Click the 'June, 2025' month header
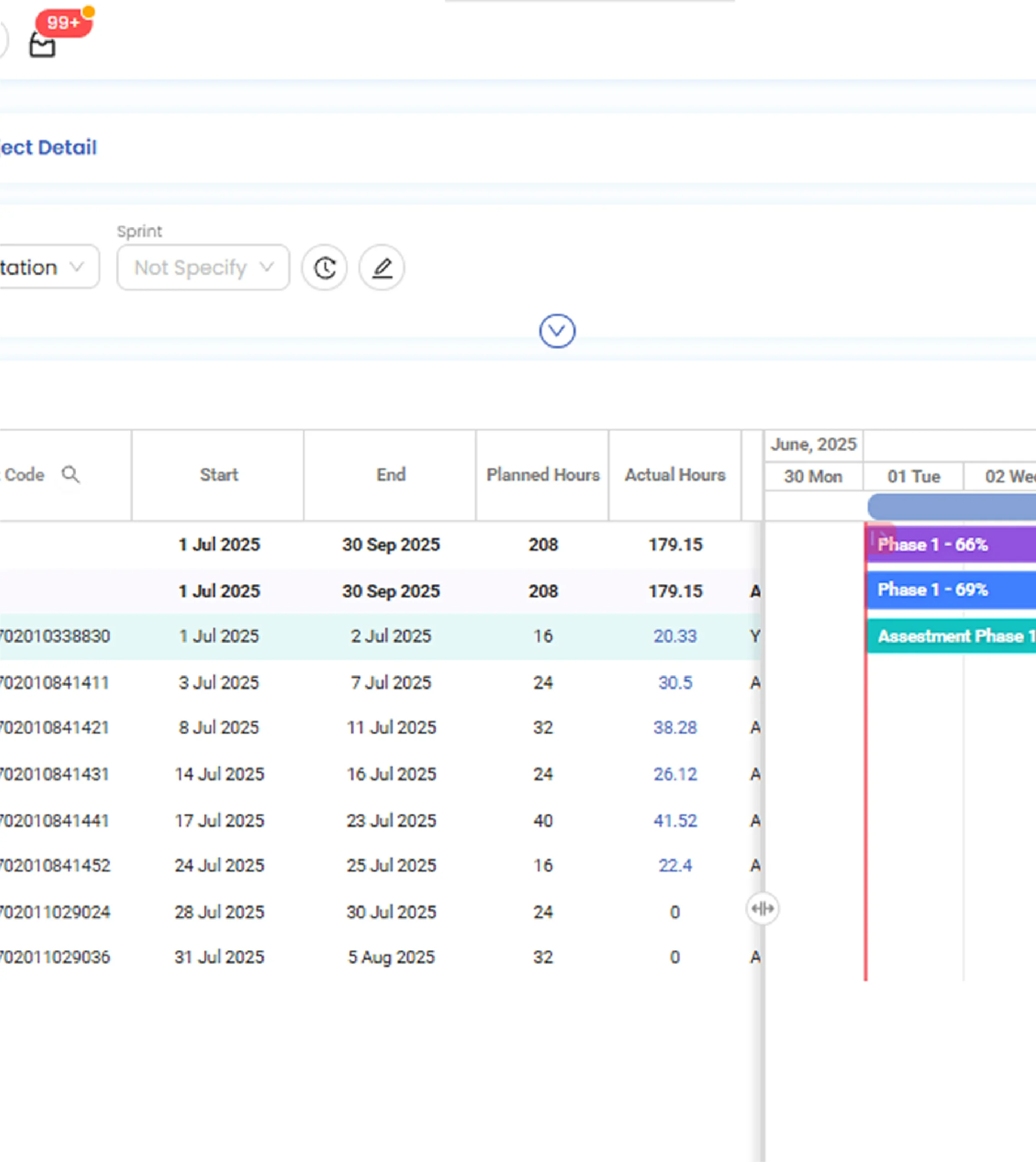 pos(814,444)
